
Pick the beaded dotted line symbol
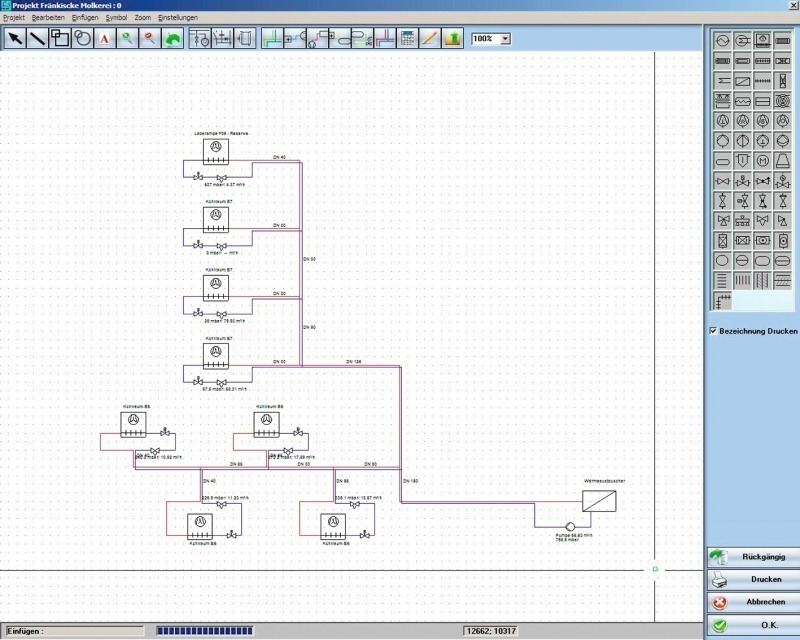[762, 81]
